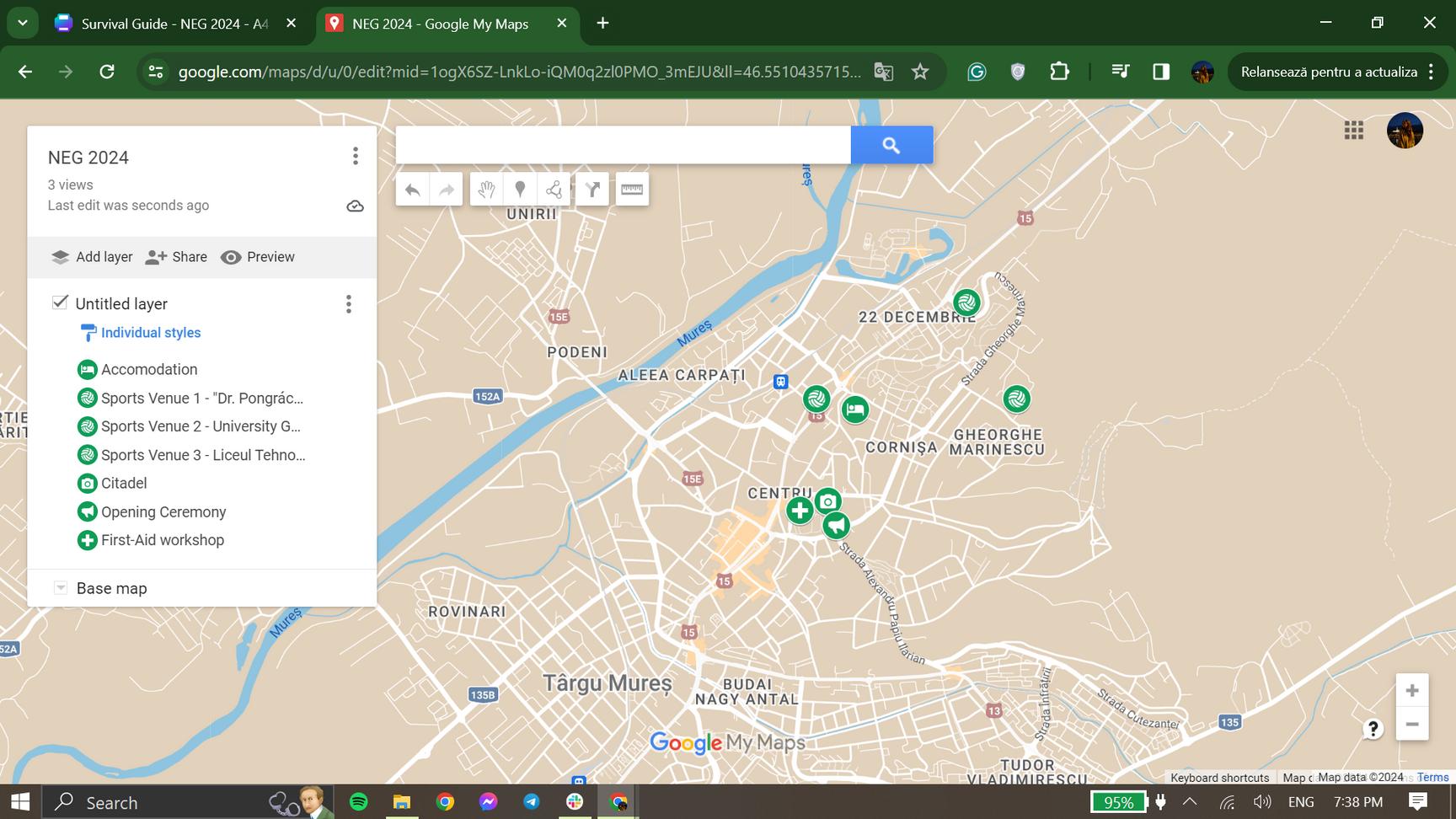
Task: Open the Windows notification center
Action: point(1418,801)
